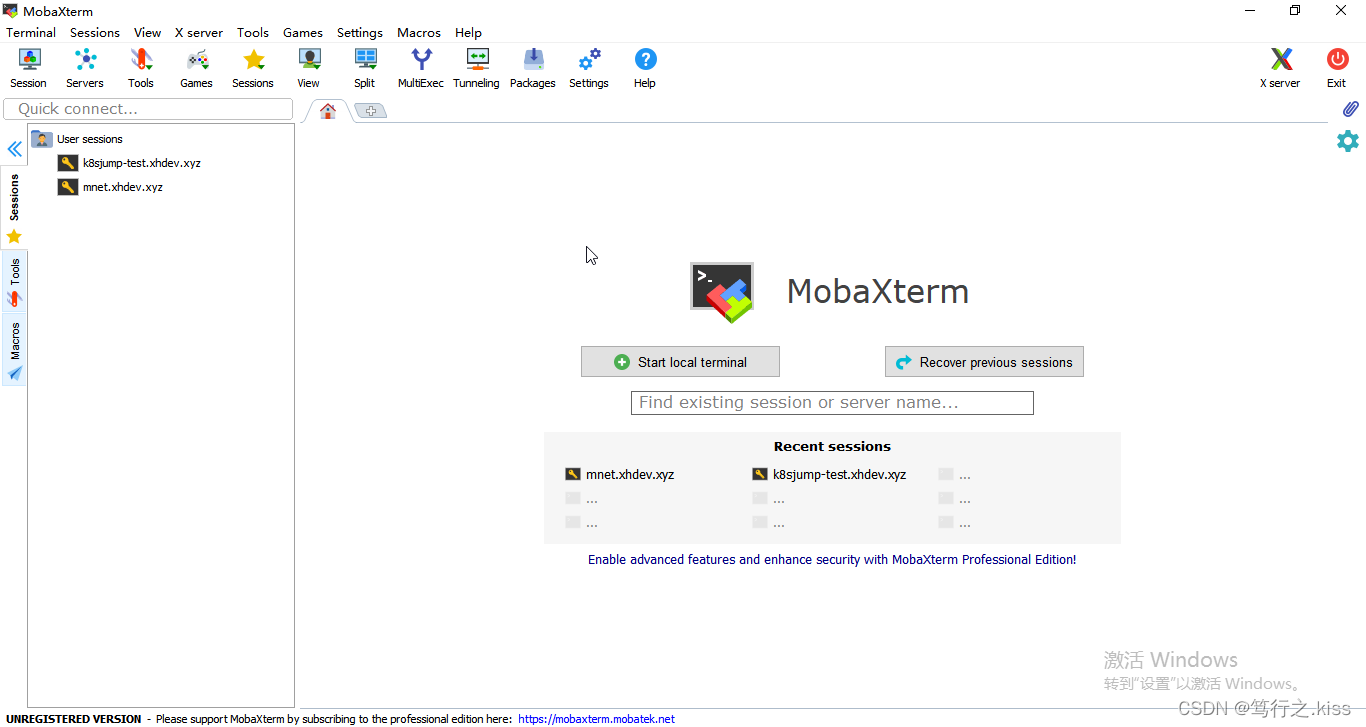Split the terminal view
This screenshot has height=727, width=1366.
[x=364, y=67]
